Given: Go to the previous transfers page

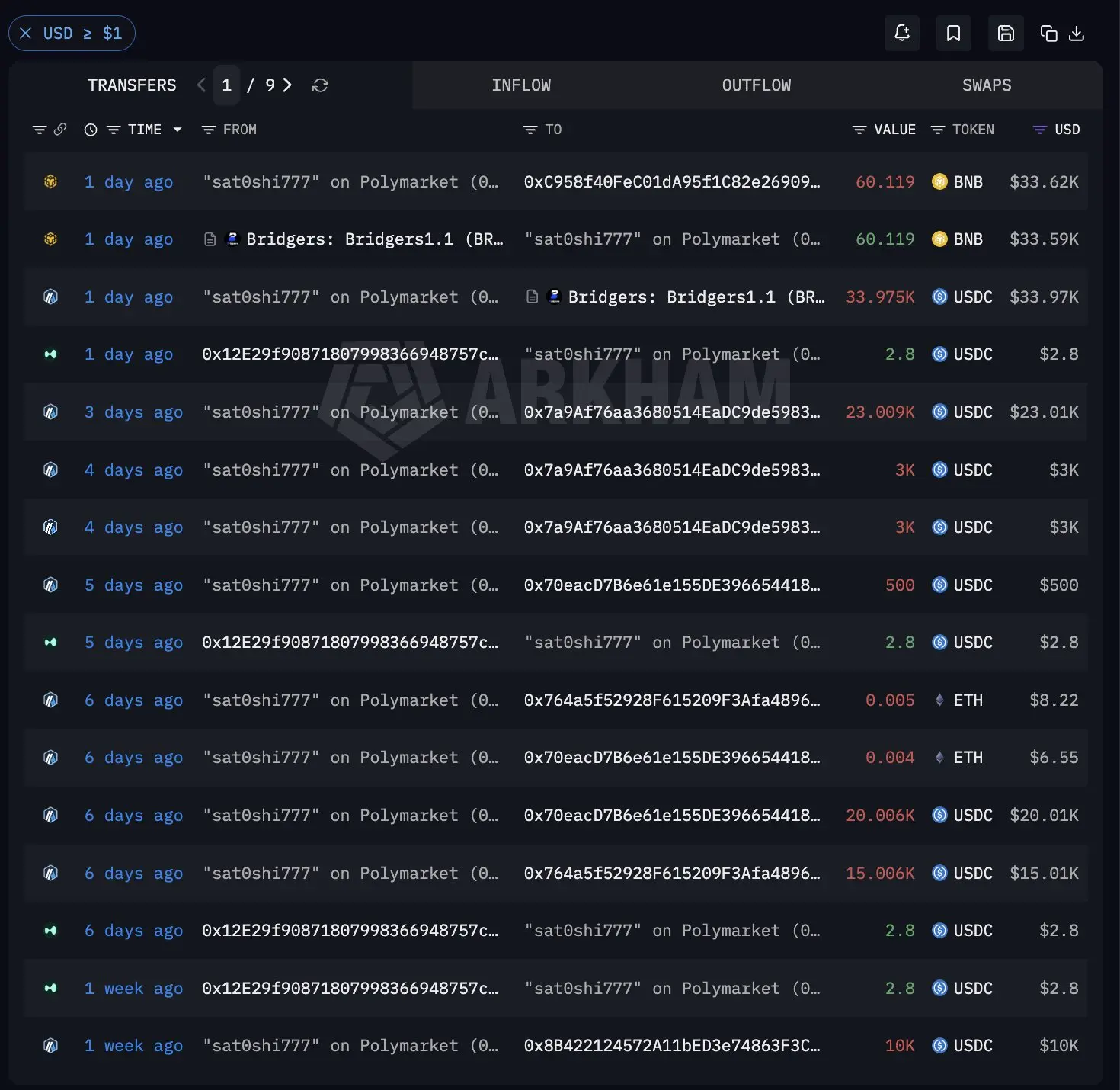Looking at the screenshot, I should click(x=201, y=85).
